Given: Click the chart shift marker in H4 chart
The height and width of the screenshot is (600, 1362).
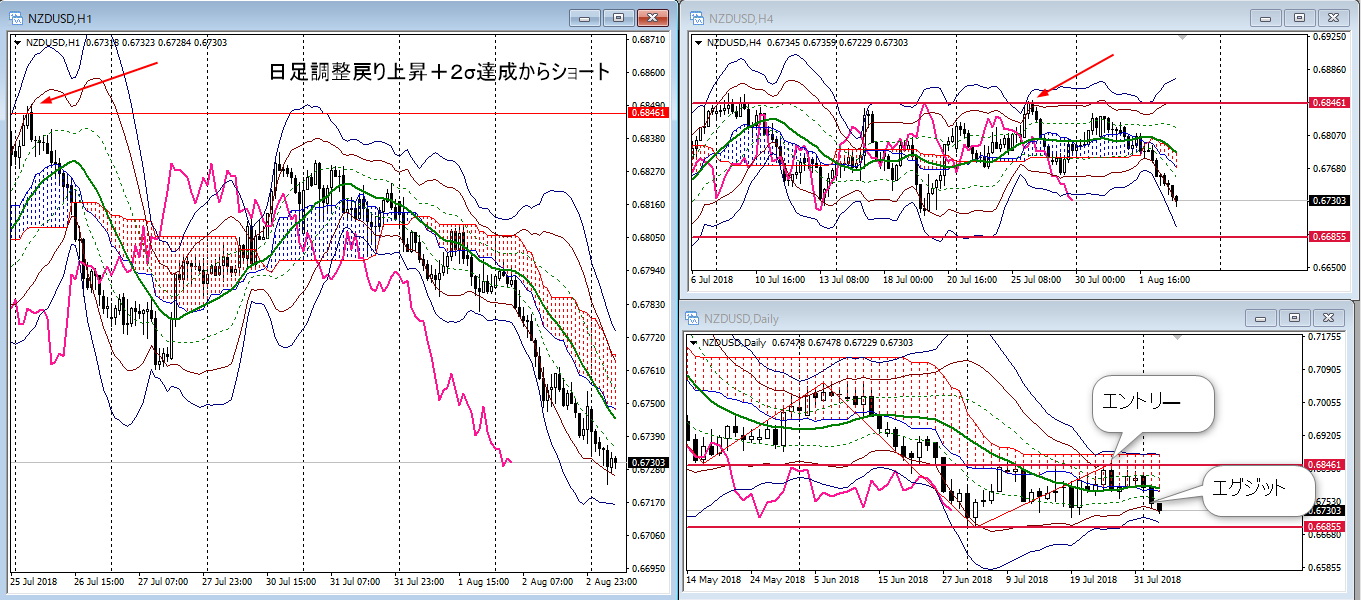Looking at the screenshot, I should 1183,37.
